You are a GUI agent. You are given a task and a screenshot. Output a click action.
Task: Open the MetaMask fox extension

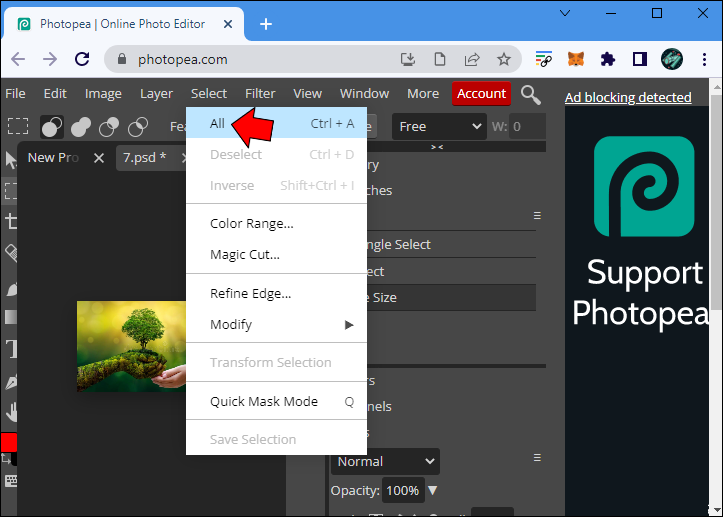click(576, 59)
